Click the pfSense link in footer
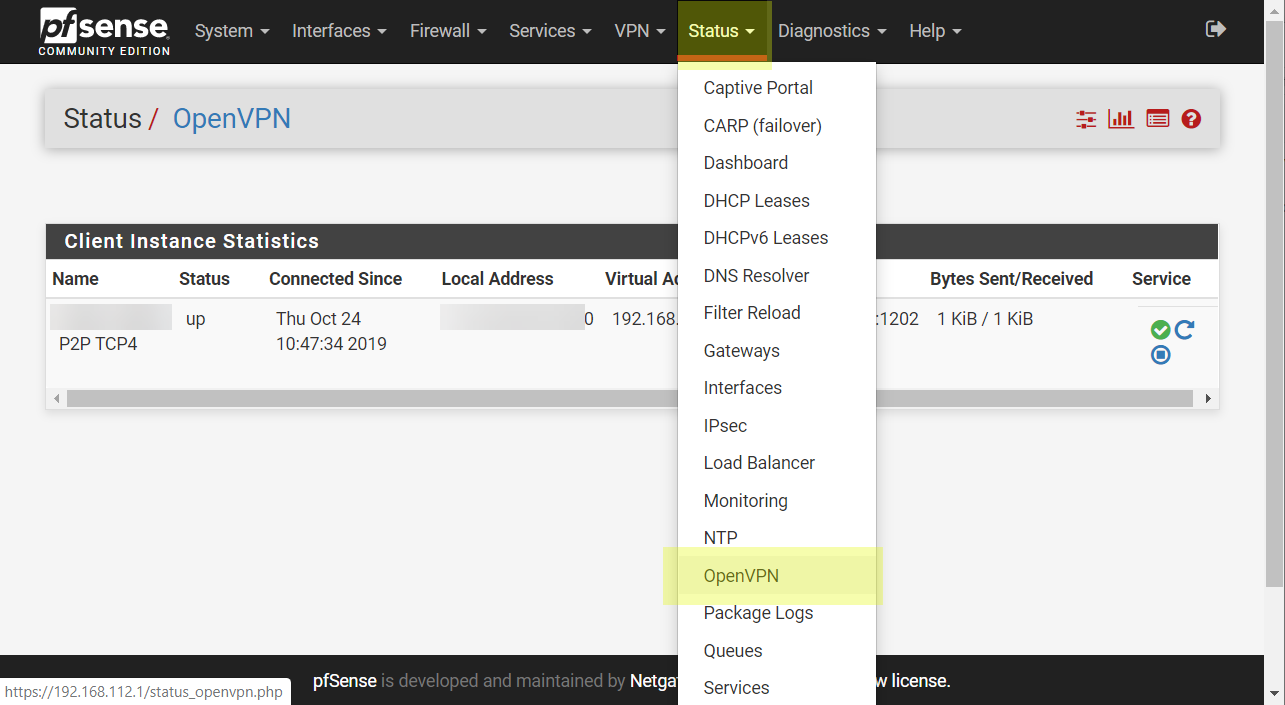 [x=345, y=681]
